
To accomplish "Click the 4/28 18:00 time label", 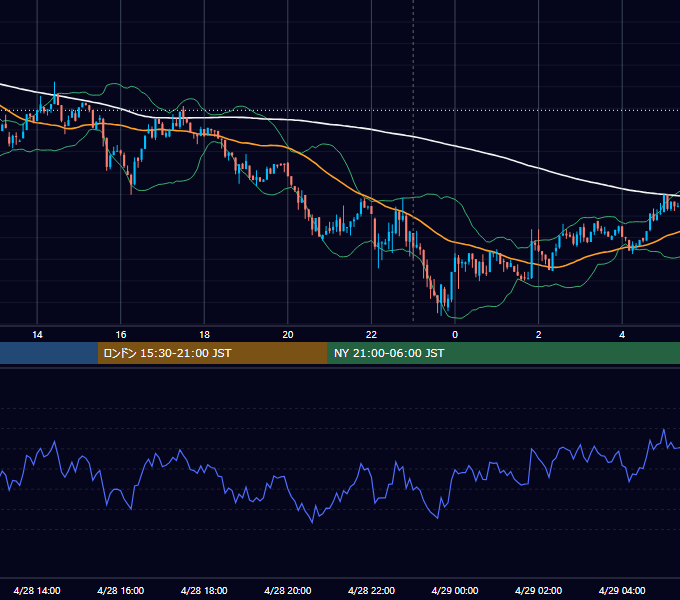I will coord(204,590).
